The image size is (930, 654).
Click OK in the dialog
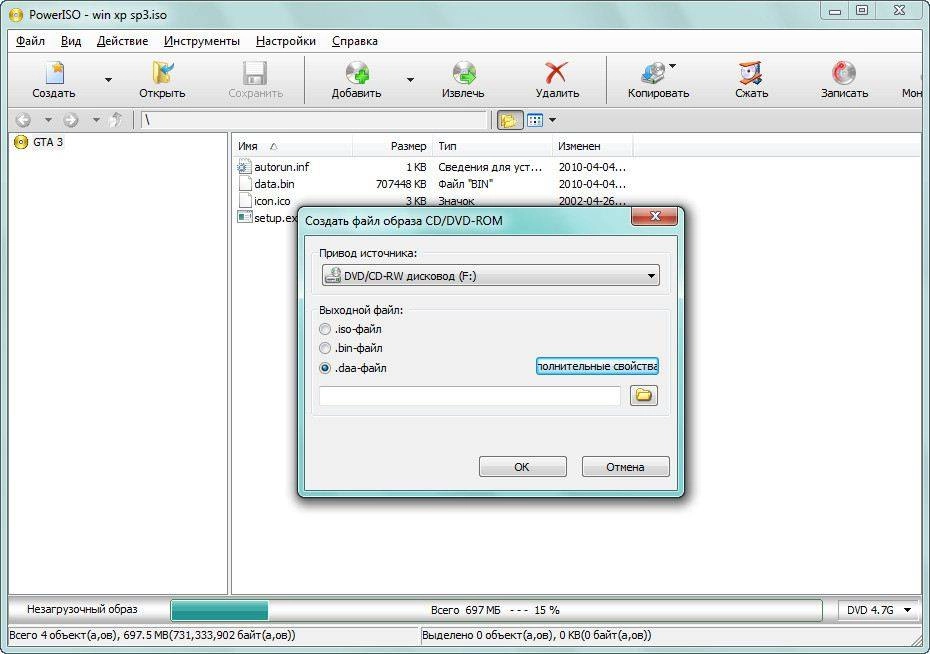pos(523,467)
